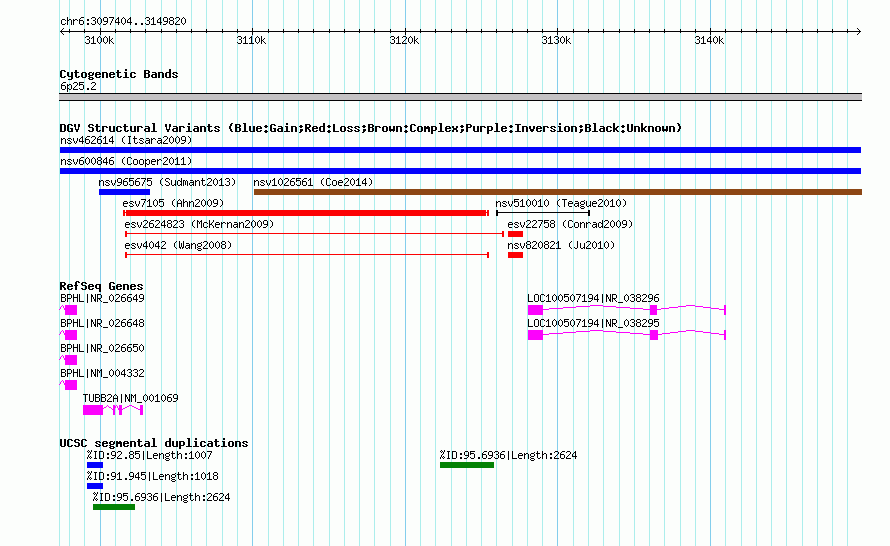Open variant label nsv820821 (Ju2010)
The width and height of the screenshot is (890, 546).
[x=561, y=245]
